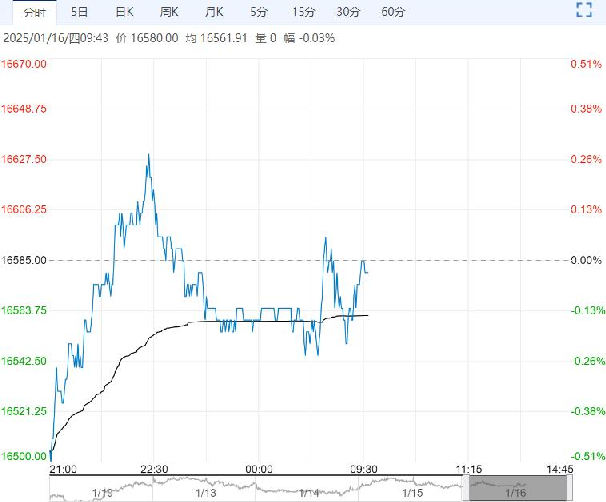The image size is (606, 502).
Task: Open the 周K chart tab
Action: tap(169, 12)
